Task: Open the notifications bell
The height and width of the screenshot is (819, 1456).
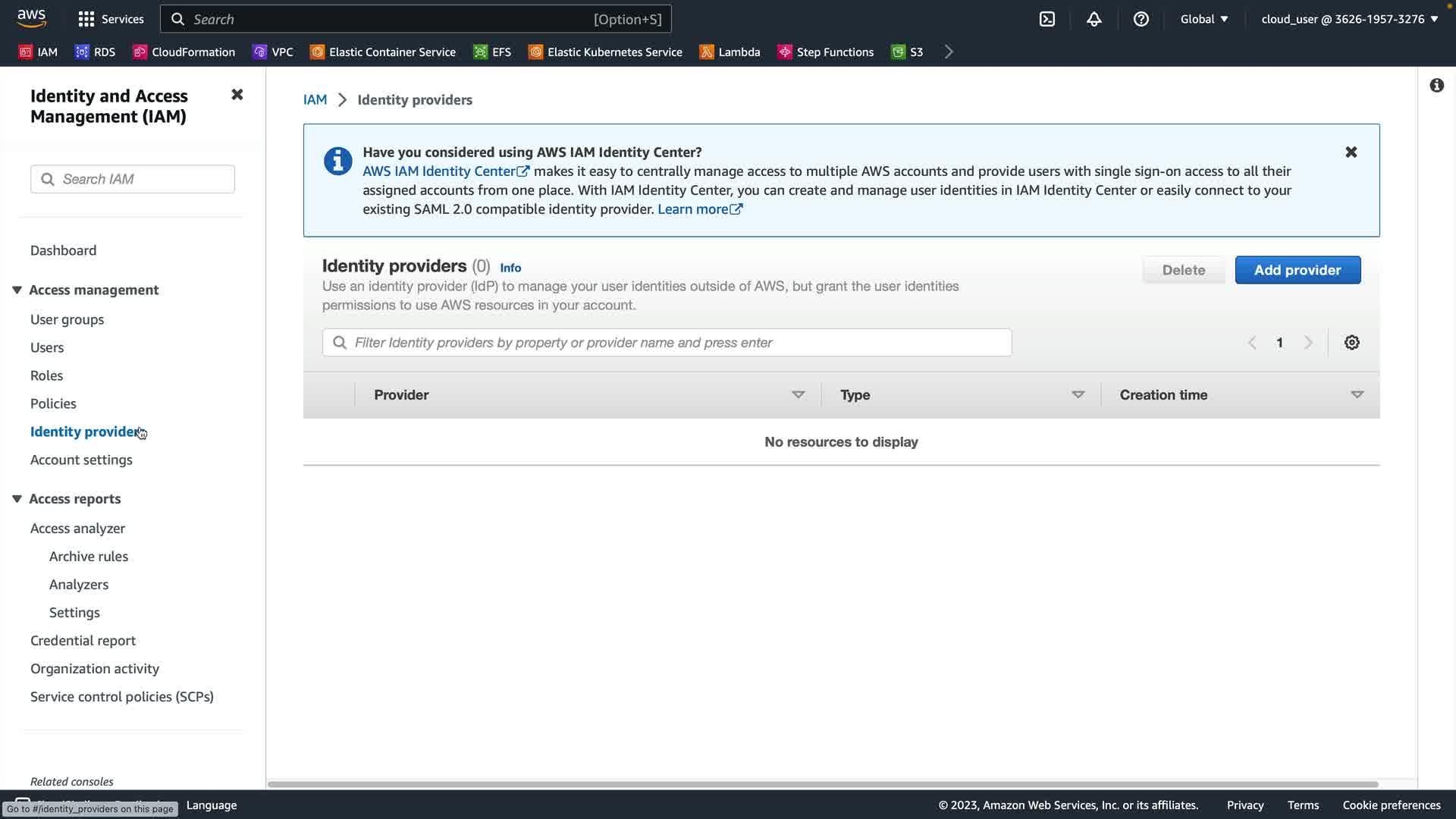Action: [x=1094, y=19]
